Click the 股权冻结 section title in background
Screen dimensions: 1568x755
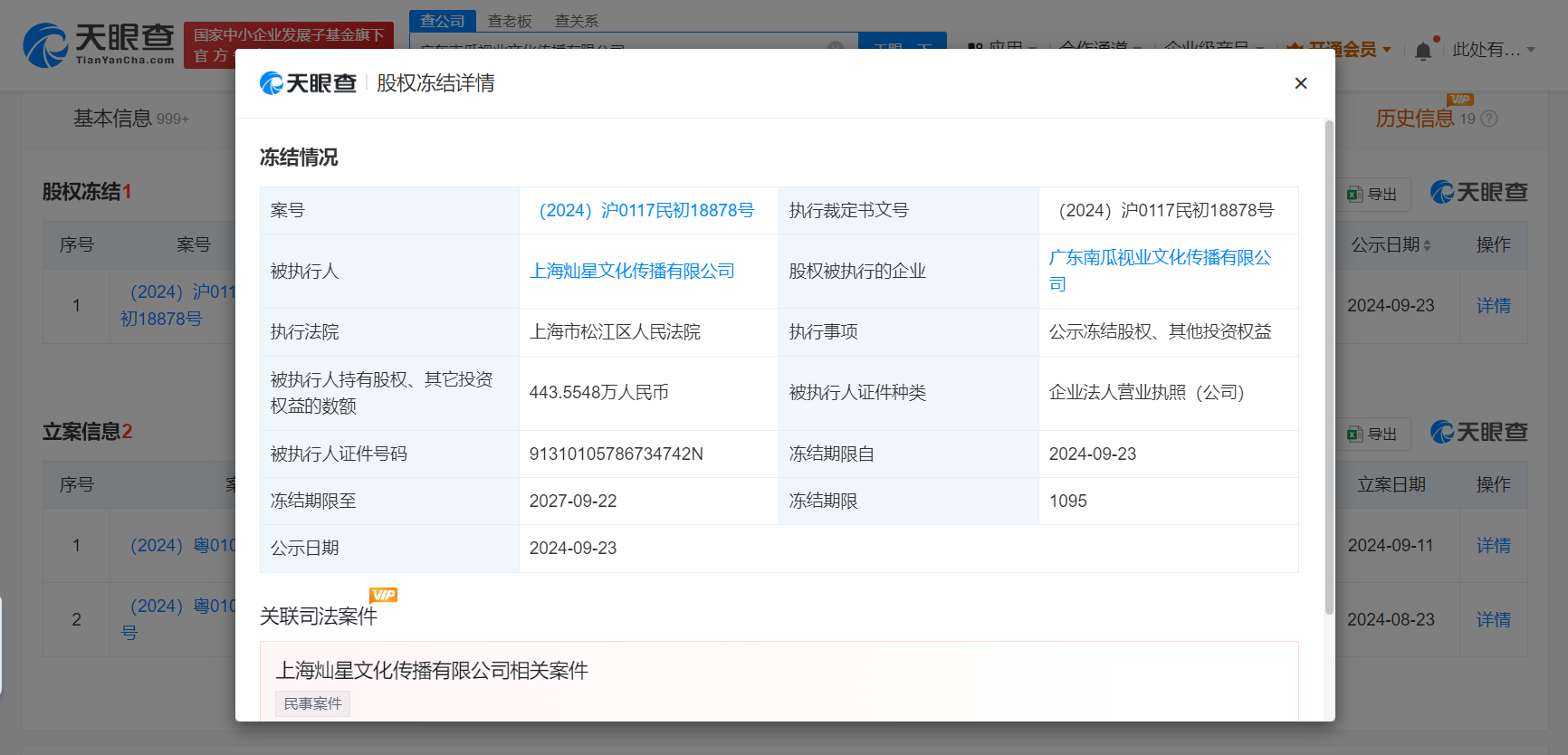click(87, 192)
